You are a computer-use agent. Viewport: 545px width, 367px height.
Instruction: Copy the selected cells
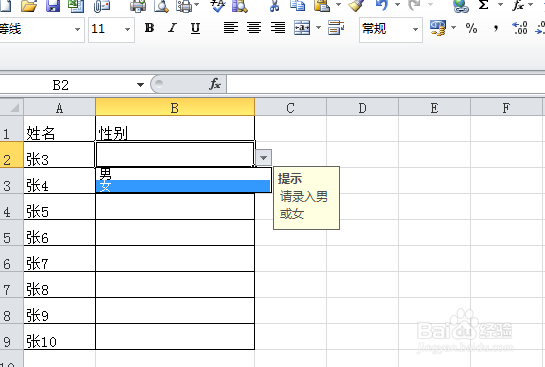(298, 6)
